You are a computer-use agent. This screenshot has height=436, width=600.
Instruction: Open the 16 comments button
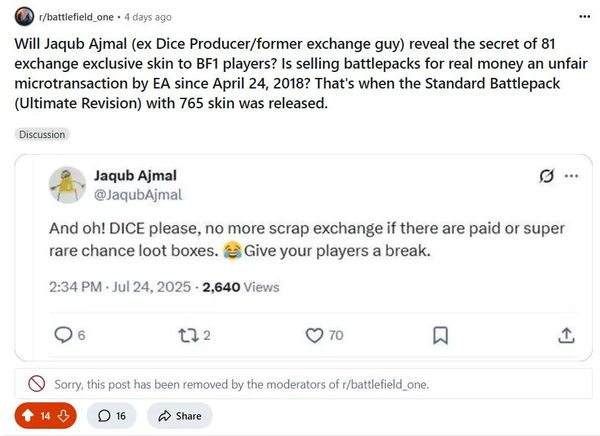click(x=112, y=415)
